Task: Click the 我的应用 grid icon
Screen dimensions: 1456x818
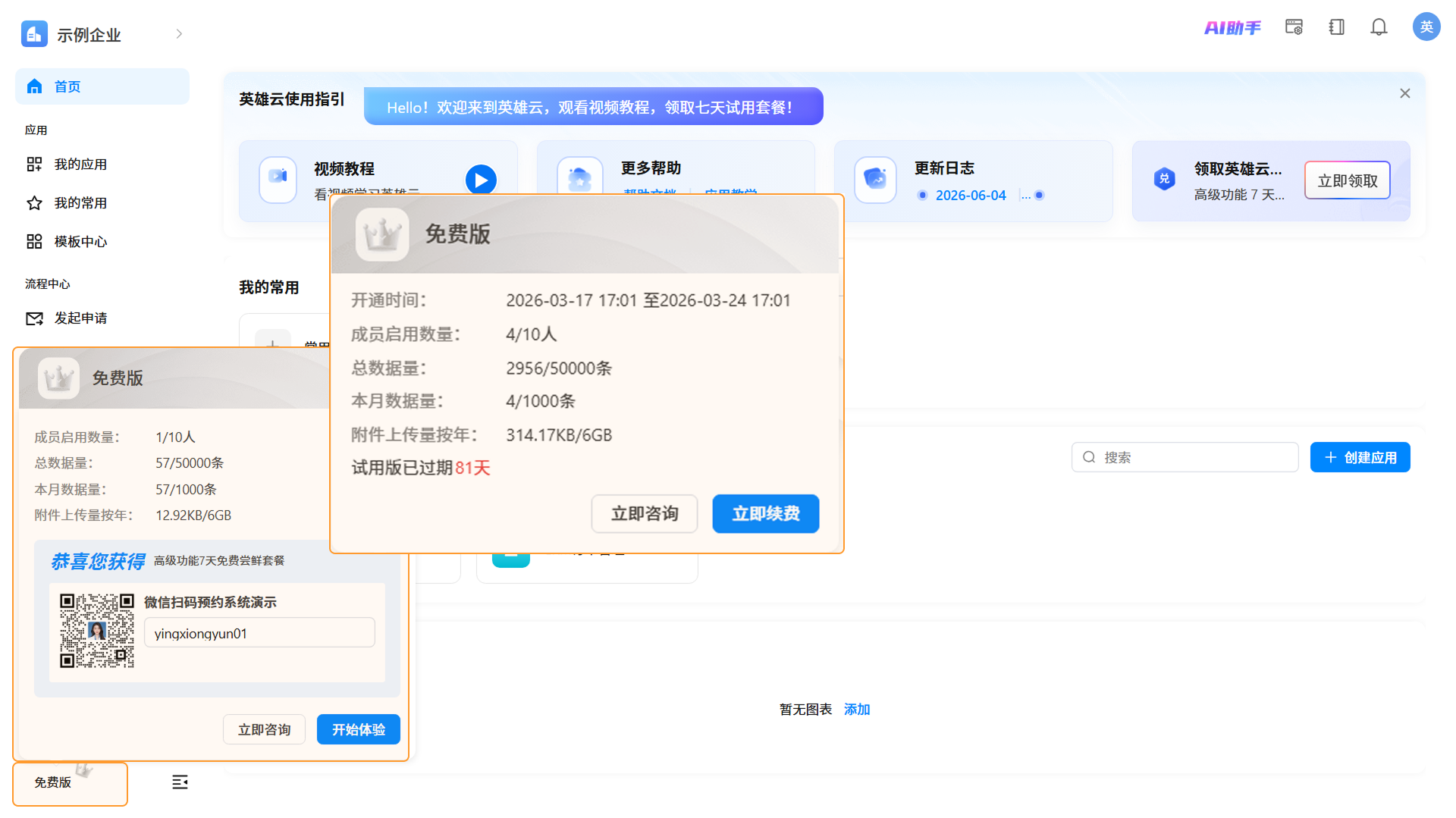Action: point(34,164)
